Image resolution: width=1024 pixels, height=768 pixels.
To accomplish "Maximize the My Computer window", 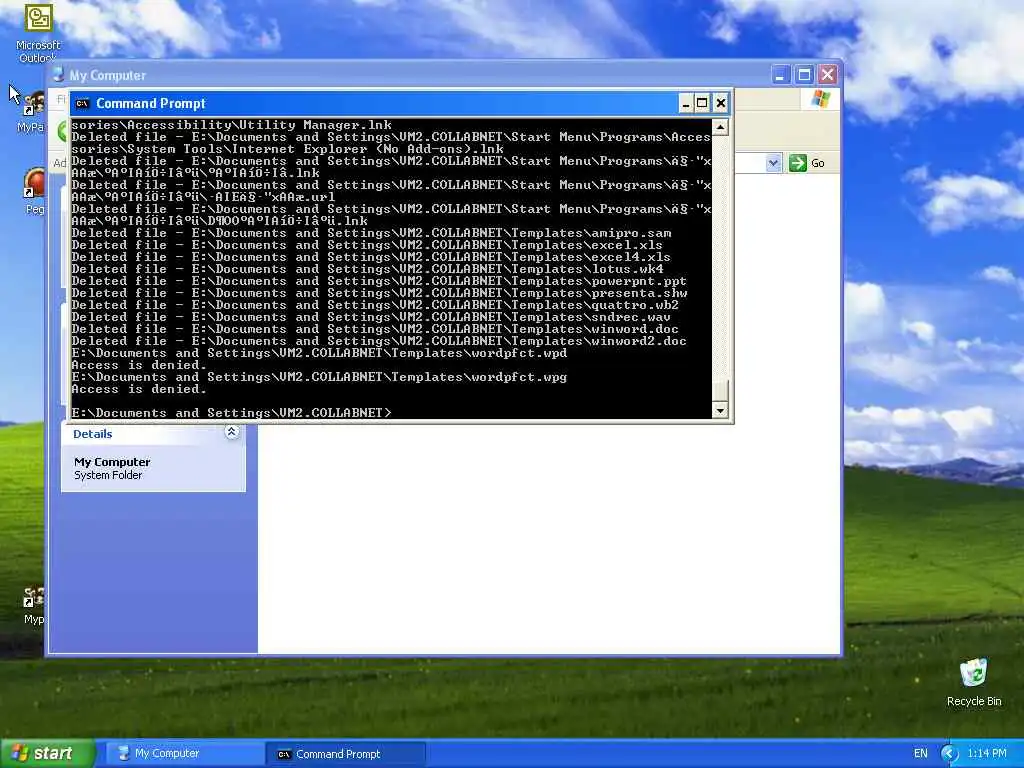I will pos(804,75).
